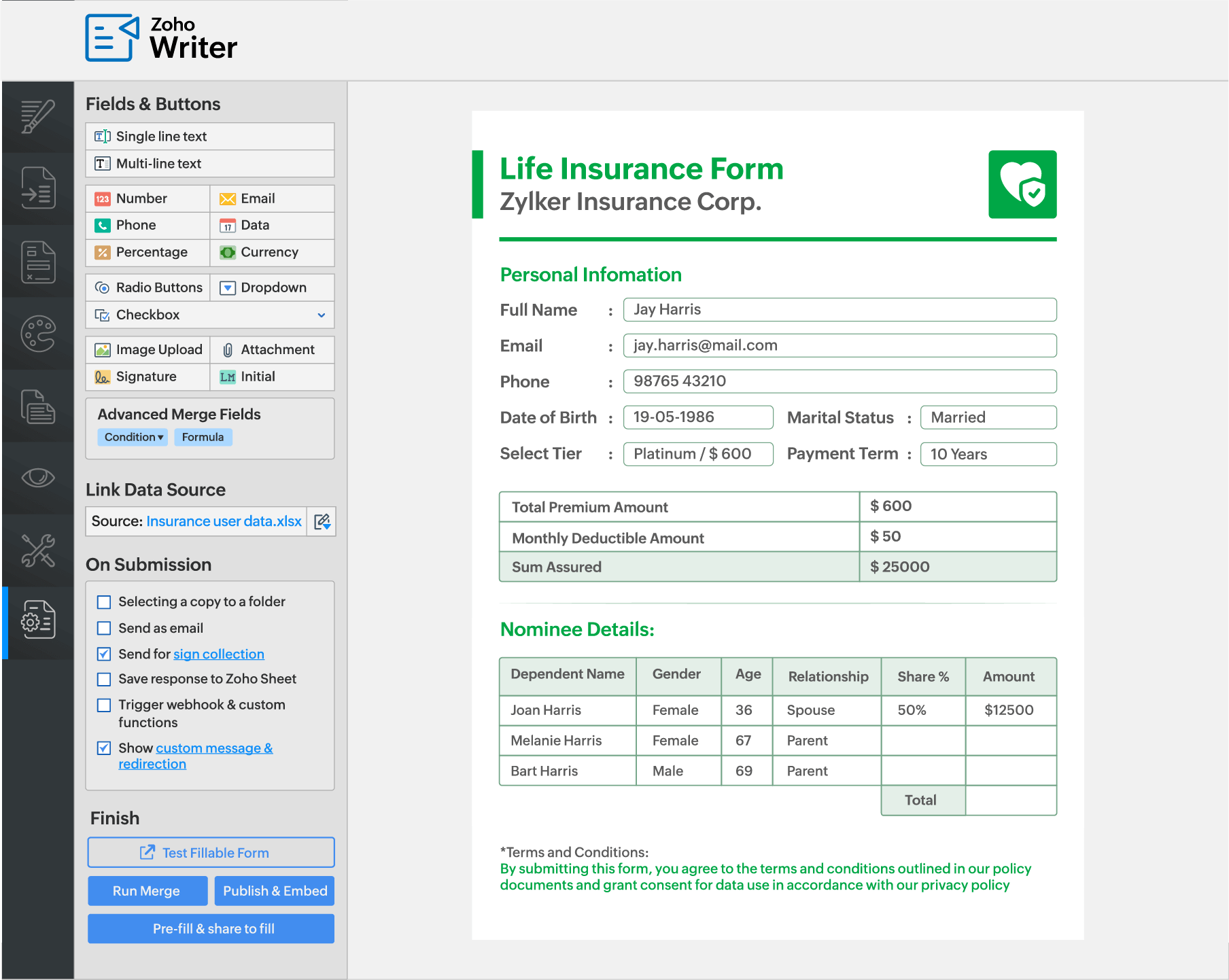
Task: Click the Total cell in nominee table
Action: [923, 801]
